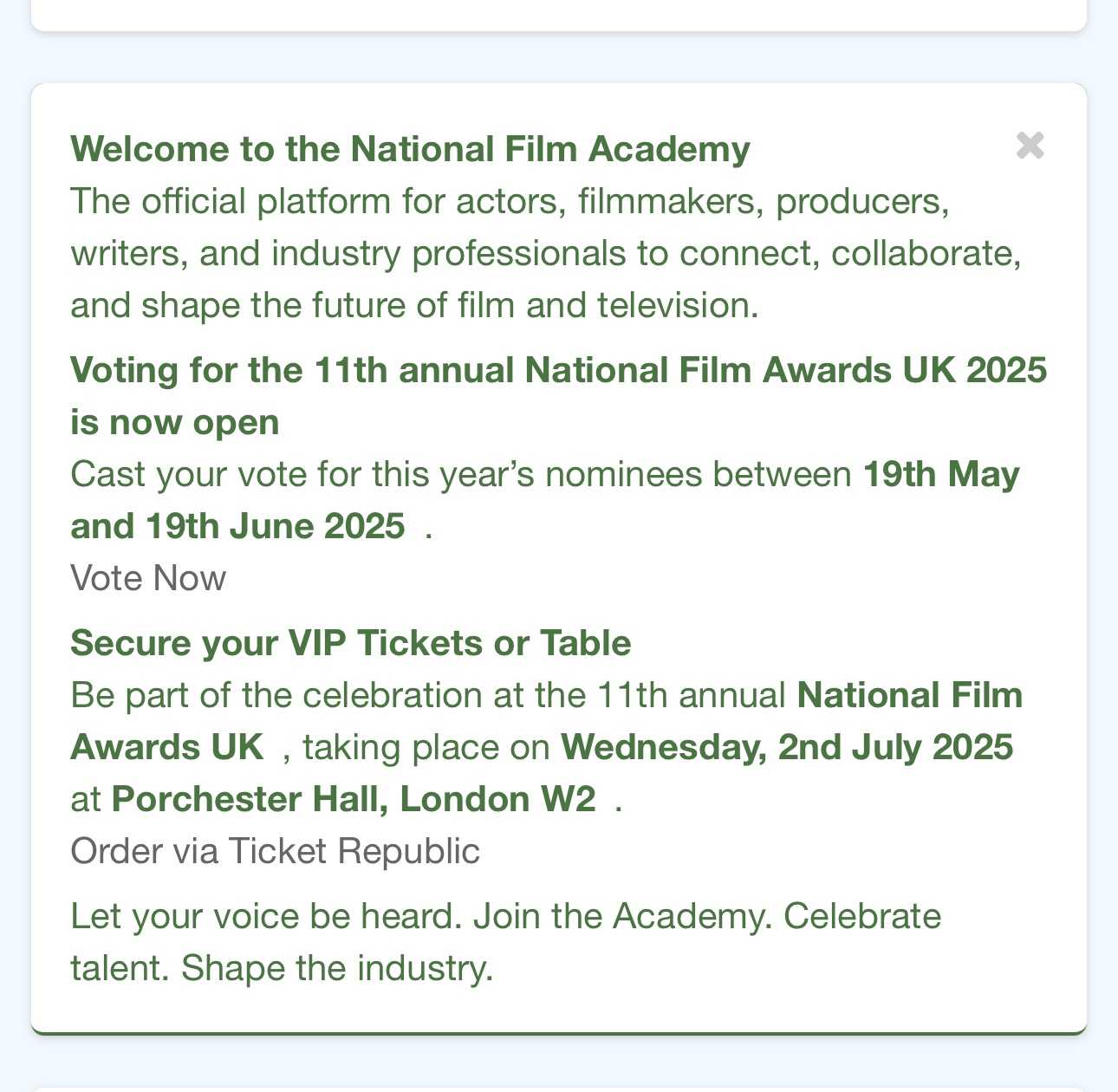Tap the green bottom border of the notice
Screen dimensions: 1118x1092
click(x=559, y=1032)
